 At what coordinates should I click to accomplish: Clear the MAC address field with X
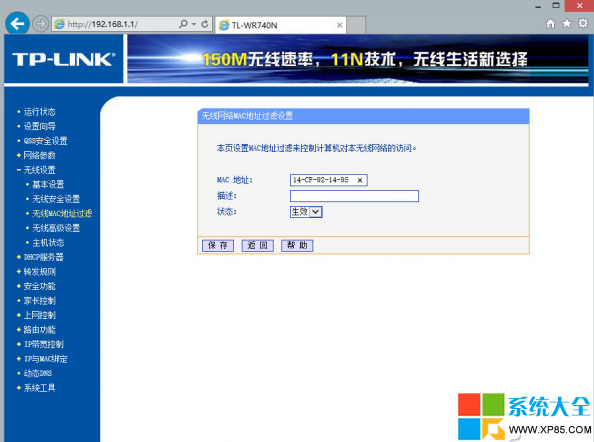pyautogui.click(x=360, y=180)
